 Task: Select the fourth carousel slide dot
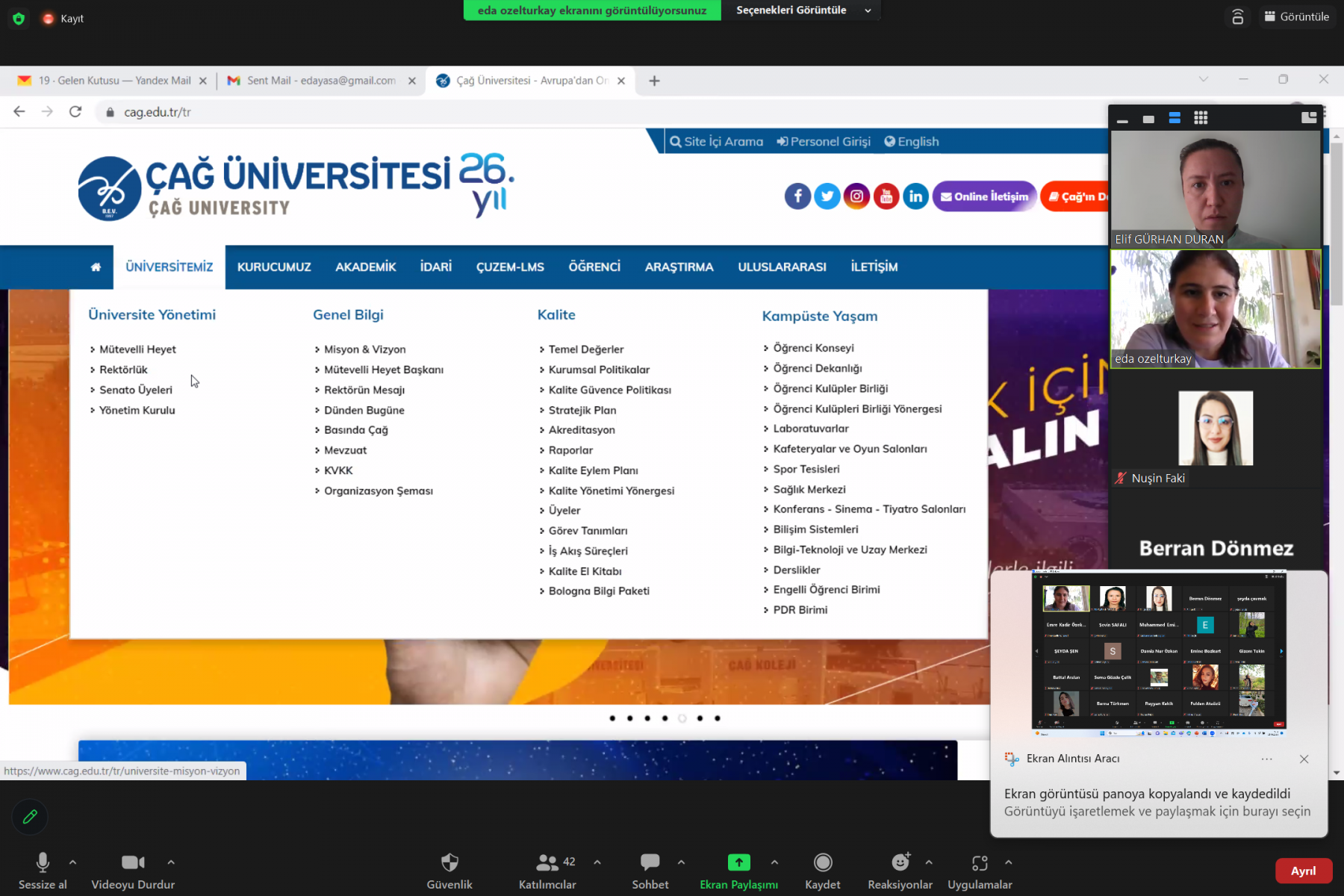pyautogui.click(x=665, y=718)
